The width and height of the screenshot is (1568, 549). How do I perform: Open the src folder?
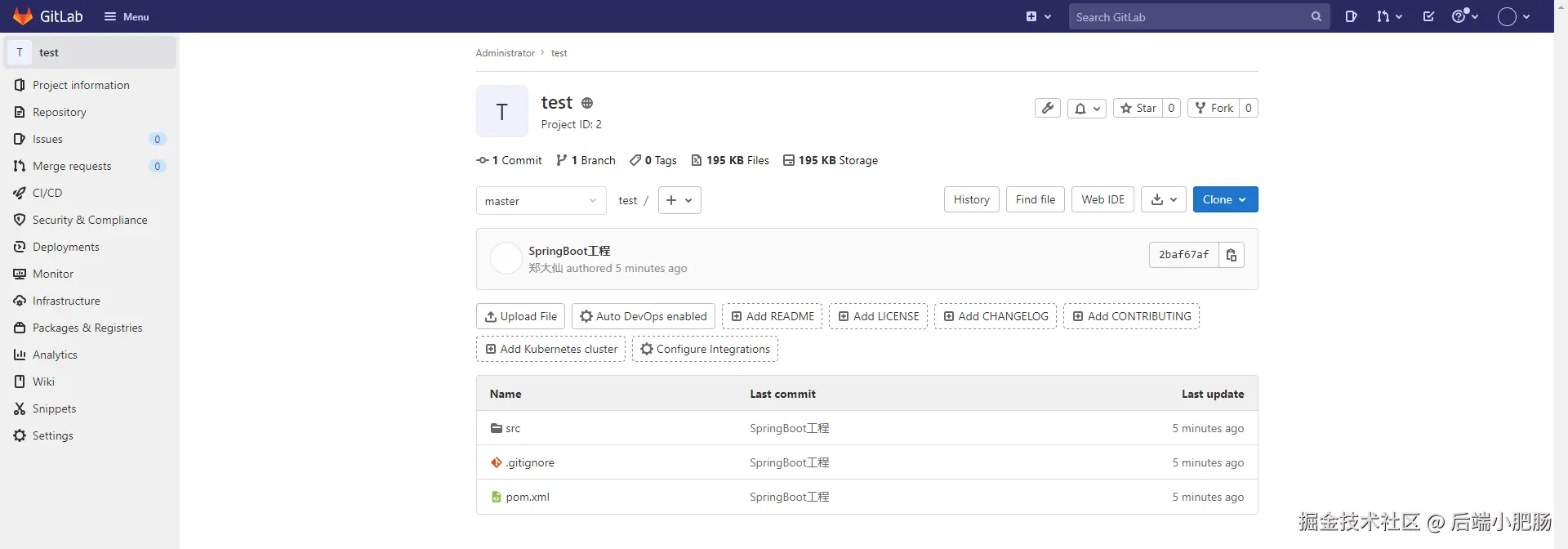(513, 428)
